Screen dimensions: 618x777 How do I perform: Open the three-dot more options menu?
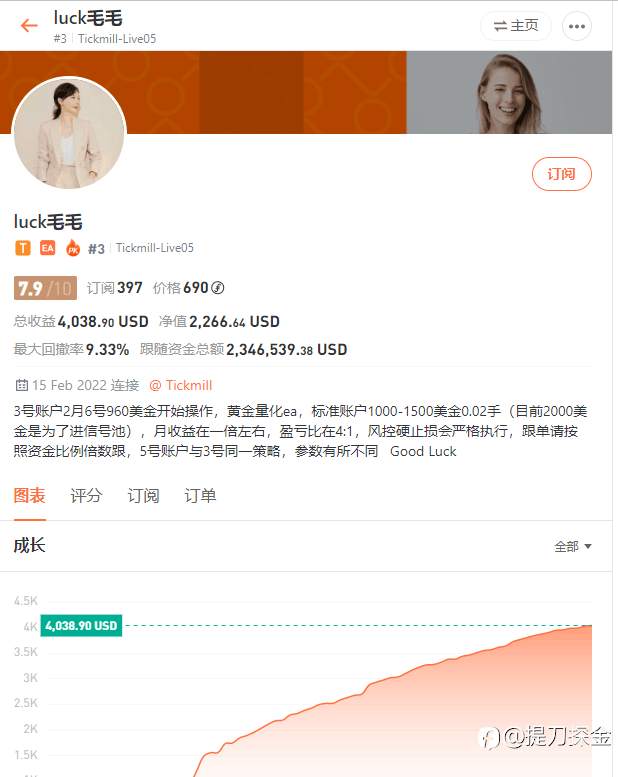577,26
